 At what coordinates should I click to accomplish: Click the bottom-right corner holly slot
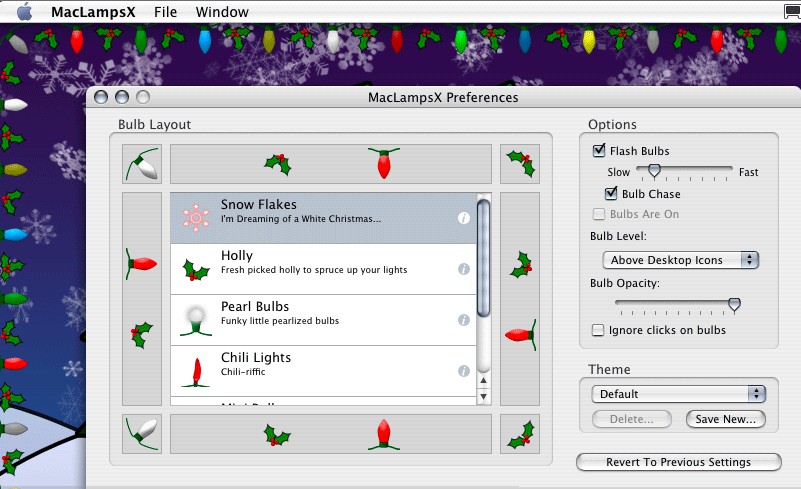pyautogui.click(x=520, y=434)
